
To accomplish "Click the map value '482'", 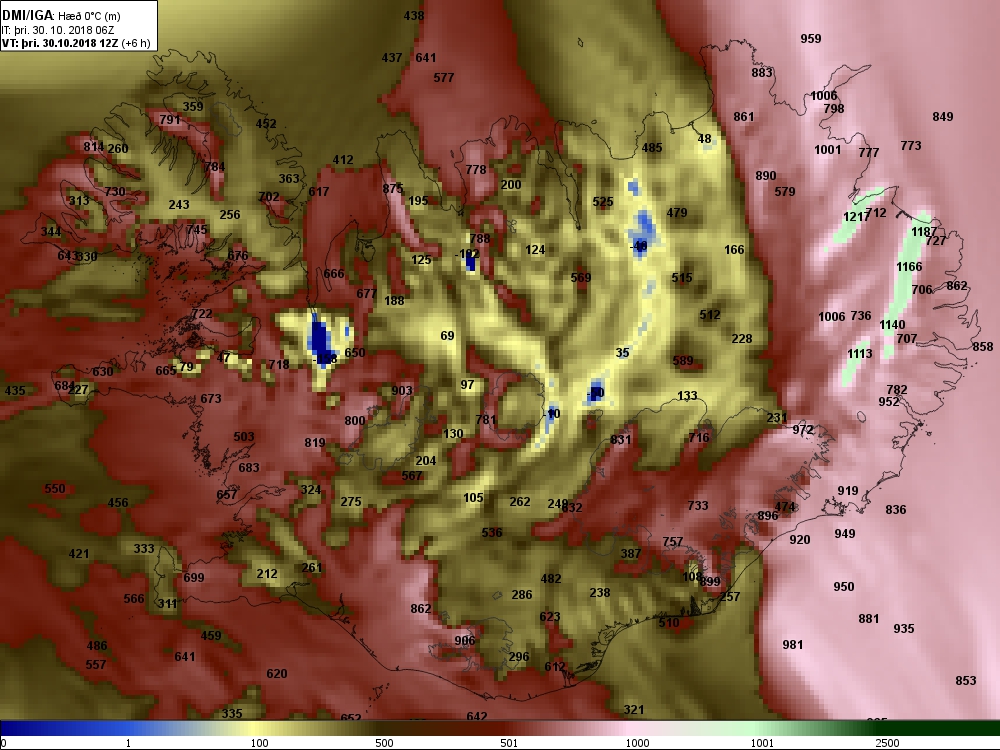I will click(x=551, y=579).
